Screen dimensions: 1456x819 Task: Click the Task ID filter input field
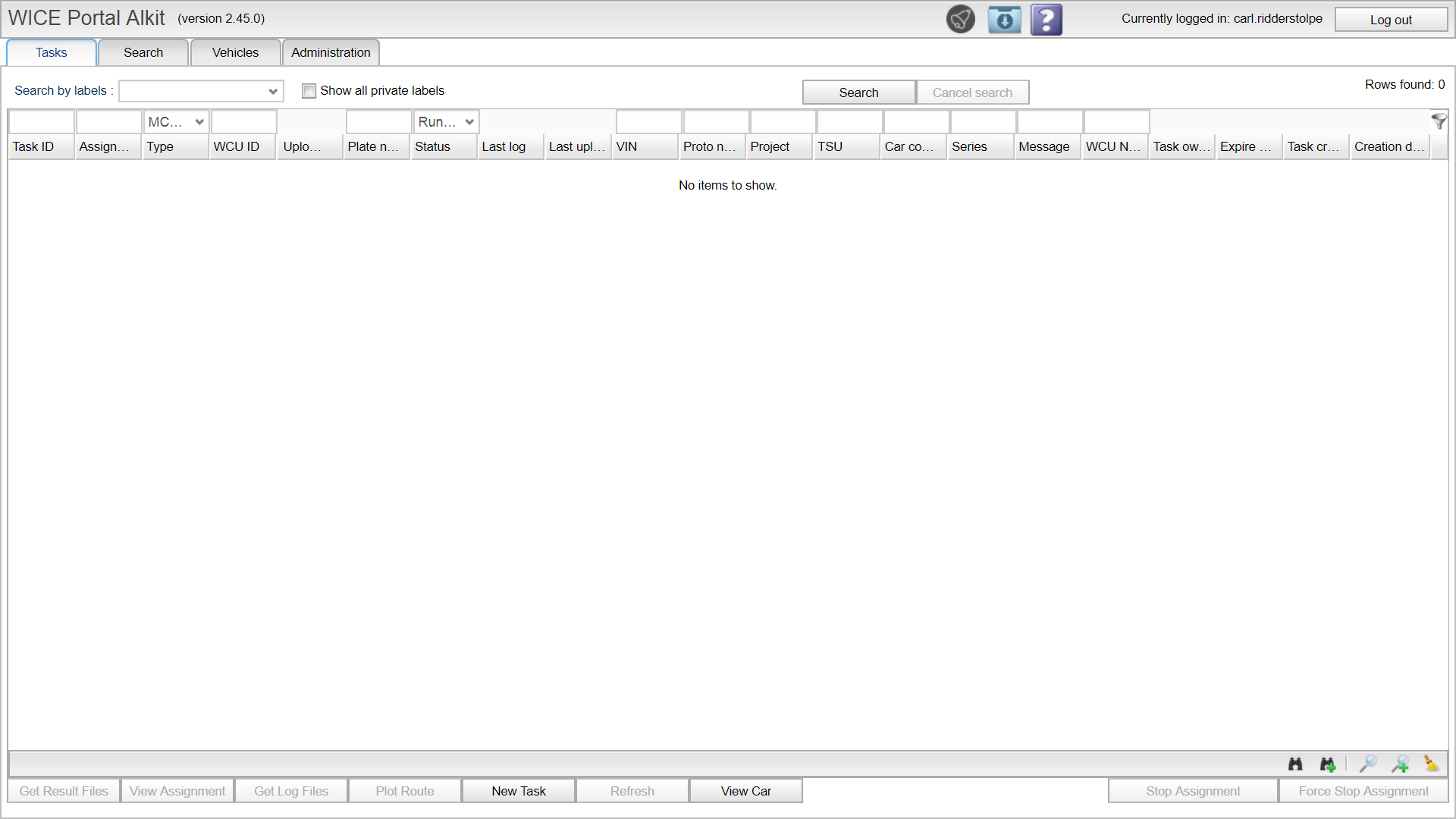pos(42,122)
